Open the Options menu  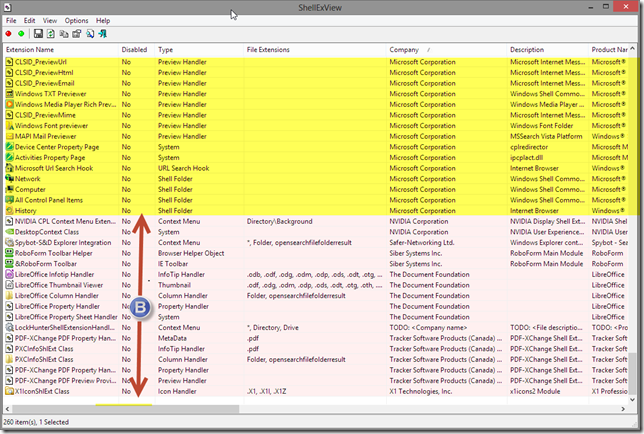pyautogui.click(x=76, y=21)
